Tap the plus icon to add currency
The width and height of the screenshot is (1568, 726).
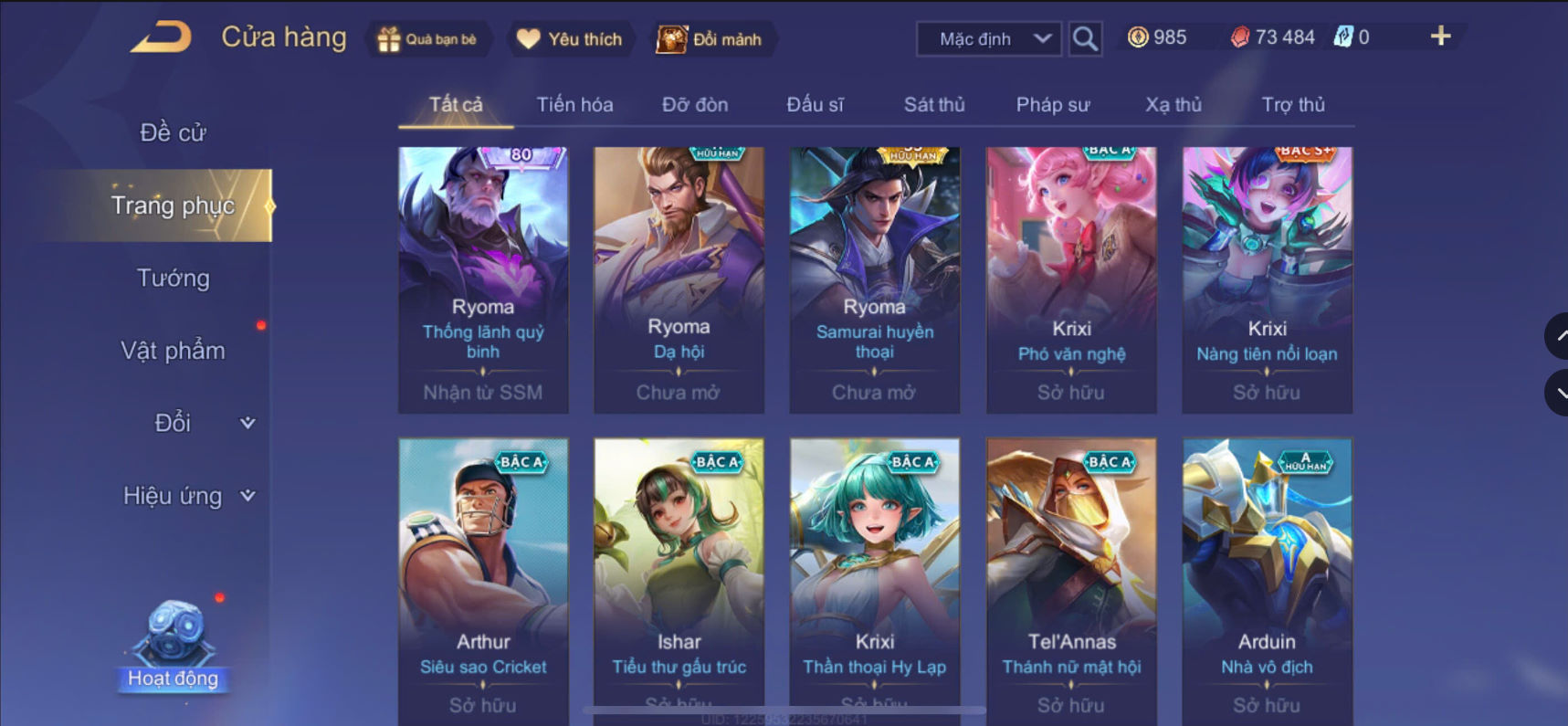click(1440, 37)
